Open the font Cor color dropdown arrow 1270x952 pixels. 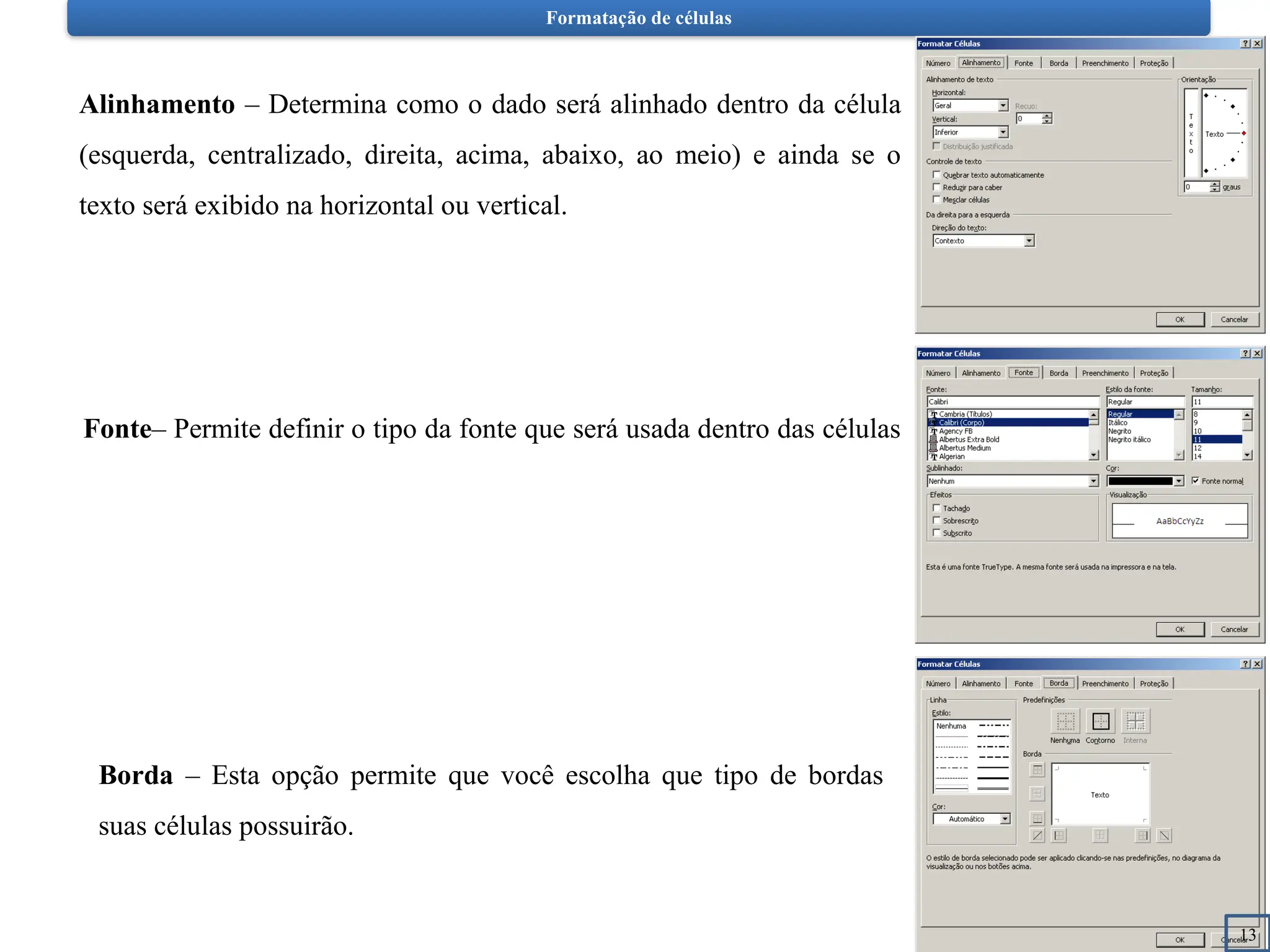[x=1179, y=481]
